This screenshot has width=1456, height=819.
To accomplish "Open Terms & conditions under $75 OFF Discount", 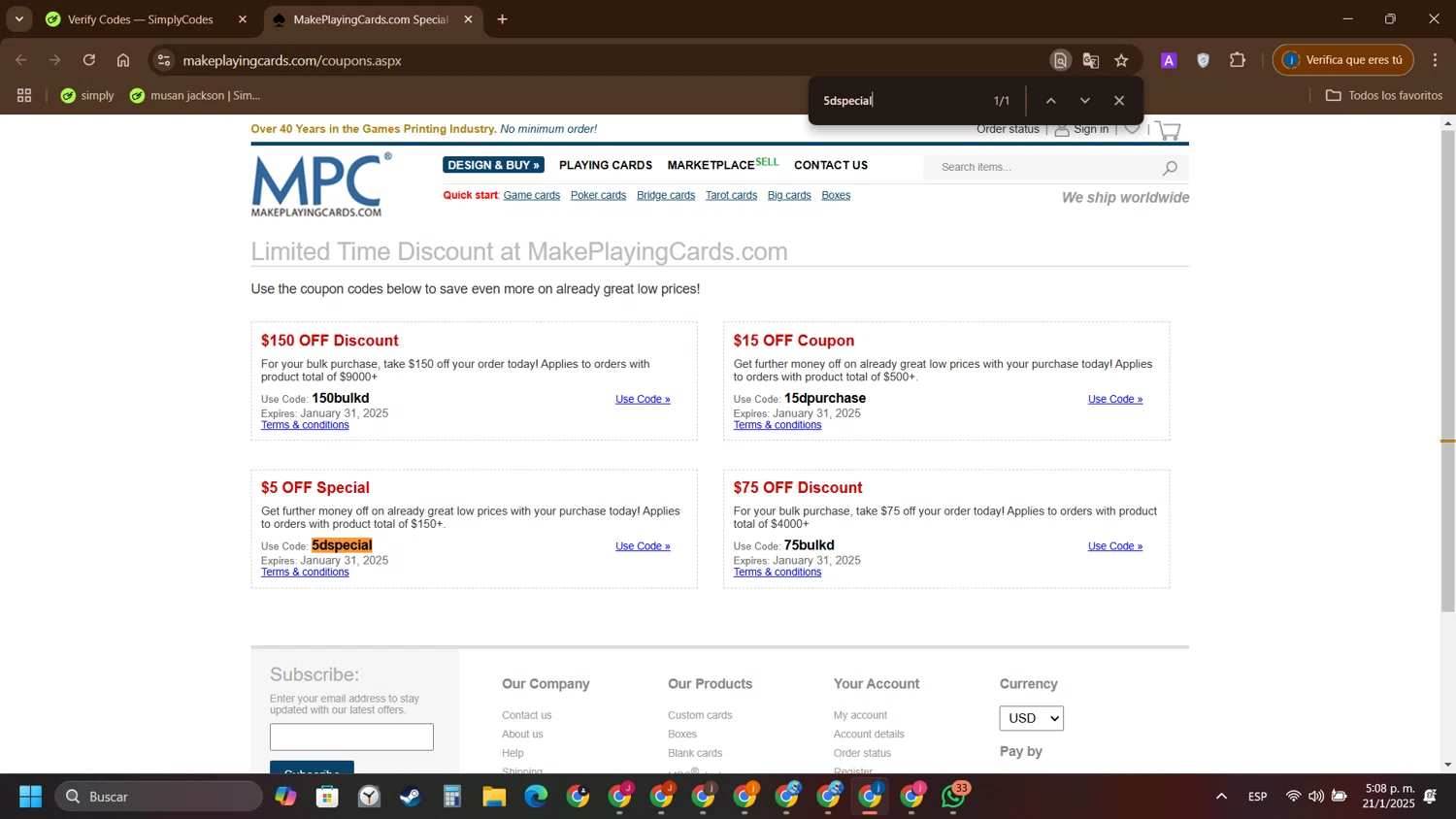I will [x=778, y=573].
